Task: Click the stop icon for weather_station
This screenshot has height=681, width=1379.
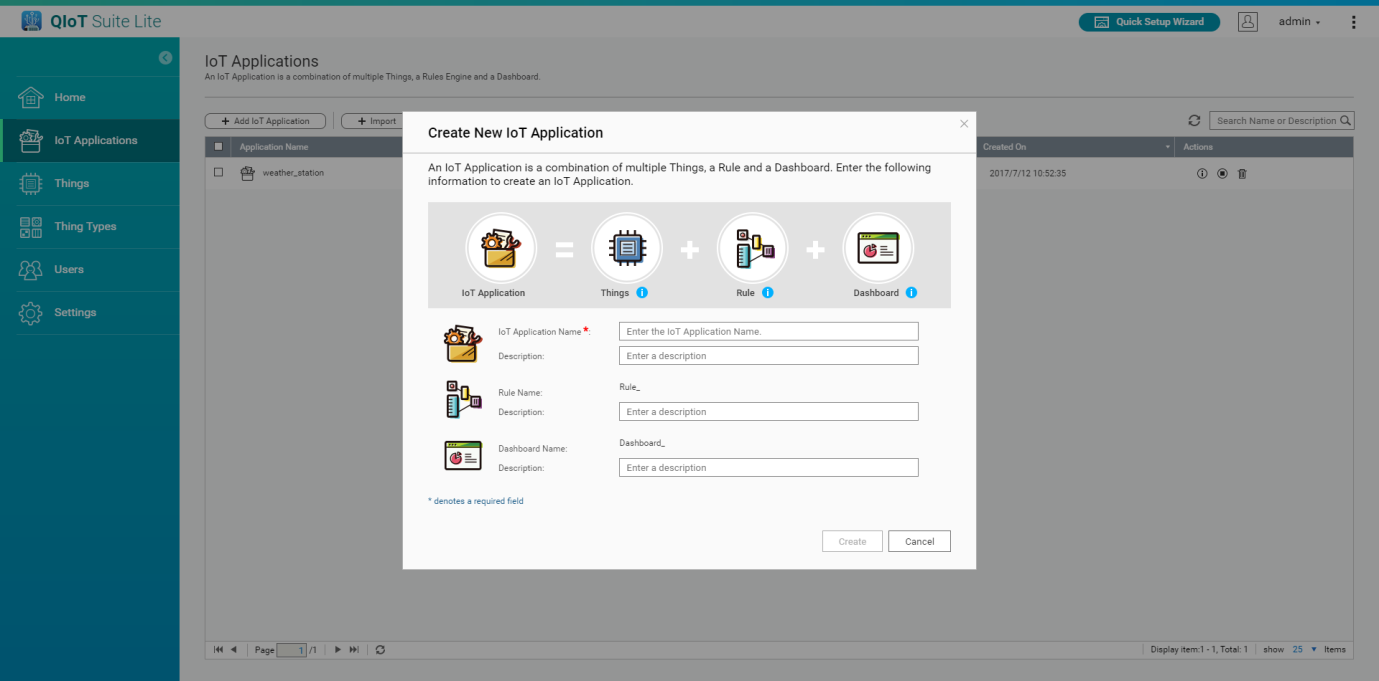Action: (x=1222, y=174)
